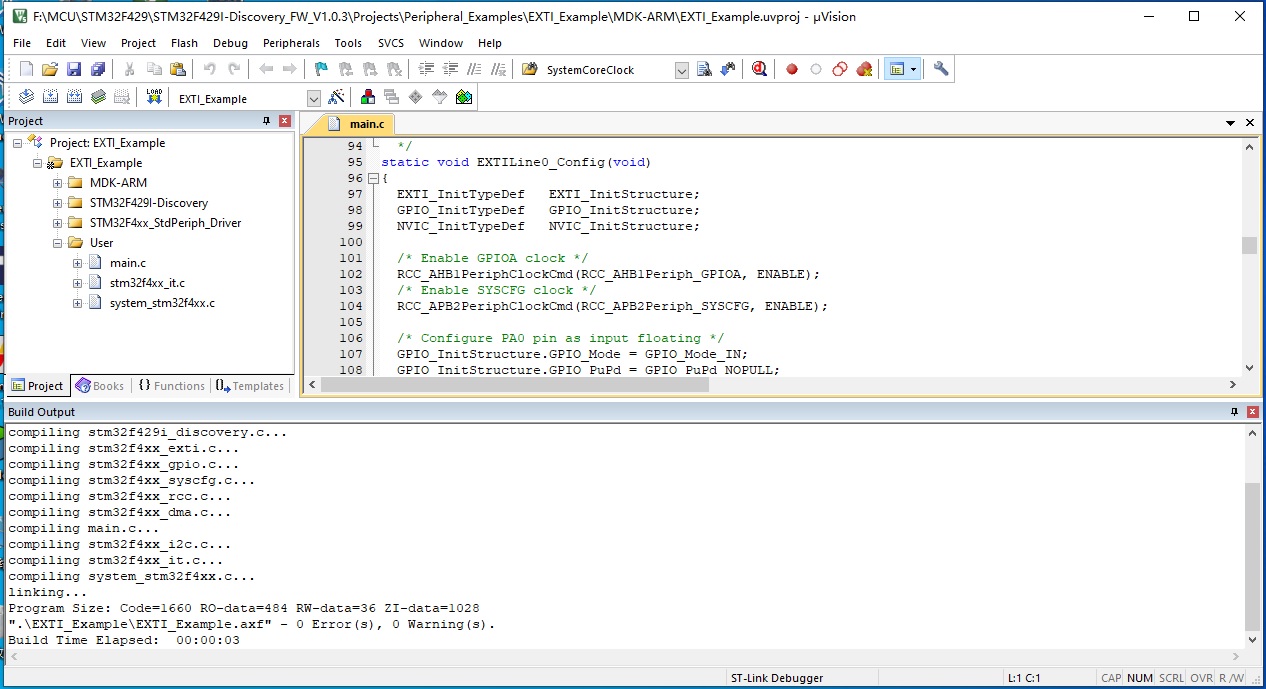Close the Build Output panel
1266x689 pixels.
[1251, 412]
